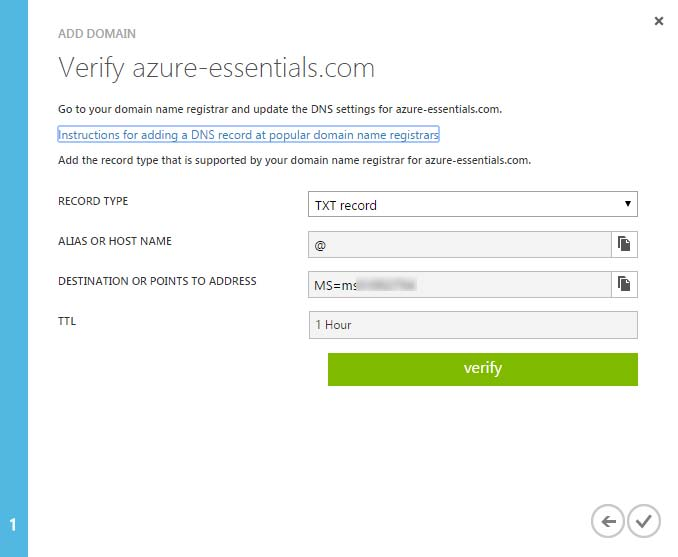Click the checkmark complete icon
This screenshot has width=678, height=557.
[645, 520]
